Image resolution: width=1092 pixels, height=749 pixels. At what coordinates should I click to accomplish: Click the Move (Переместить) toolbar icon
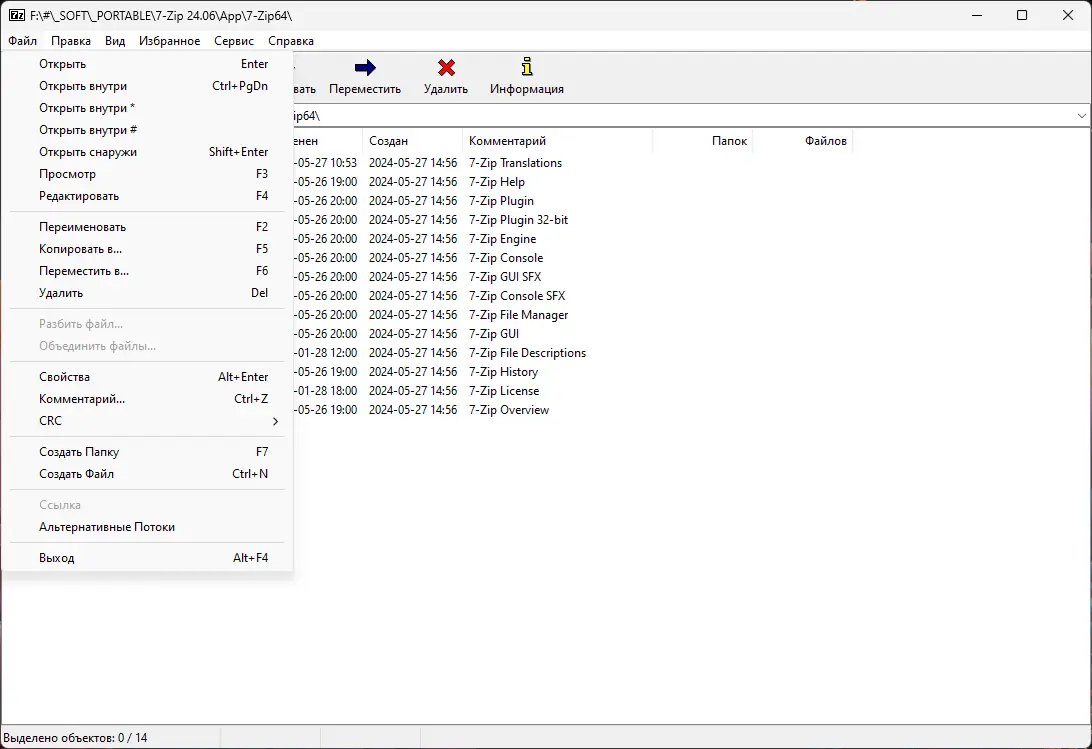point(365,68)
